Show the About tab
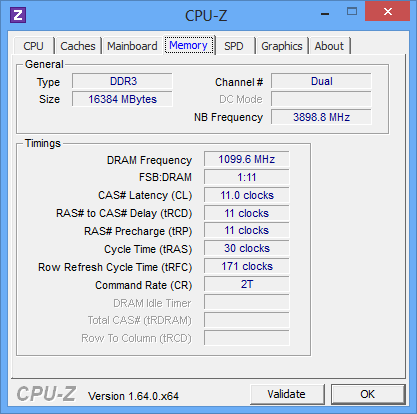 (329, 46)
